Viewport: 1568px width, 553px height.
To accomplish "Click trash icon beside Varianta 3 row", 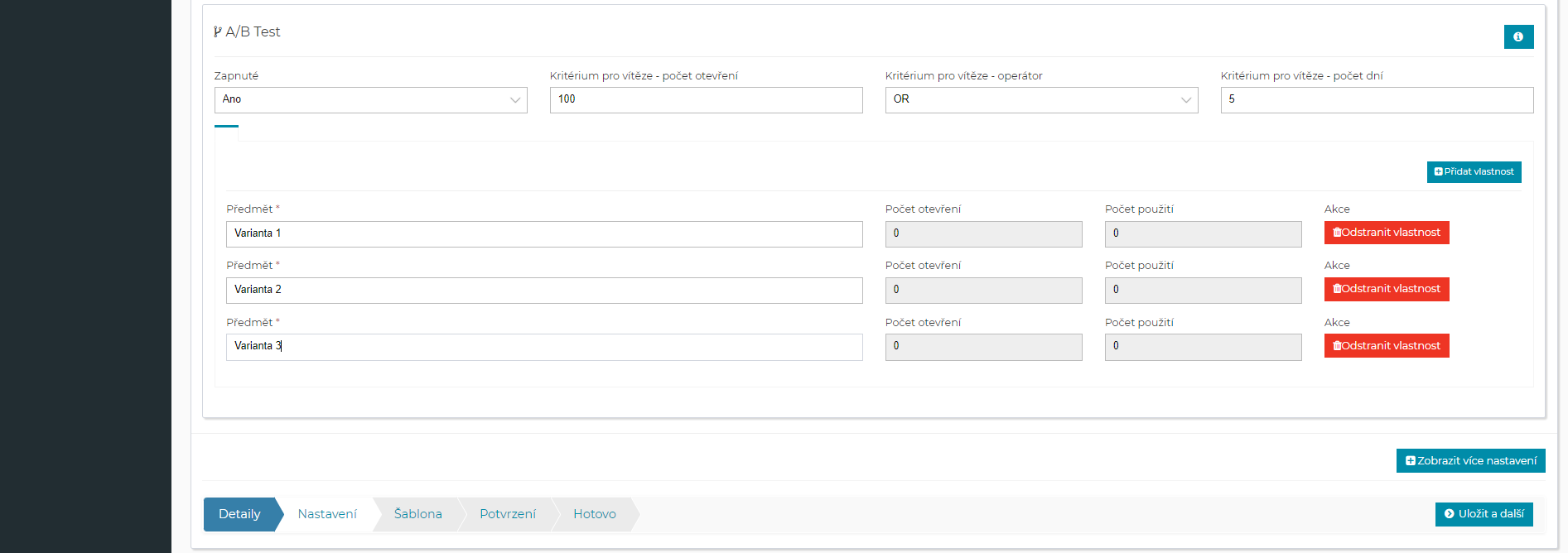I will tap(1337, 346).
